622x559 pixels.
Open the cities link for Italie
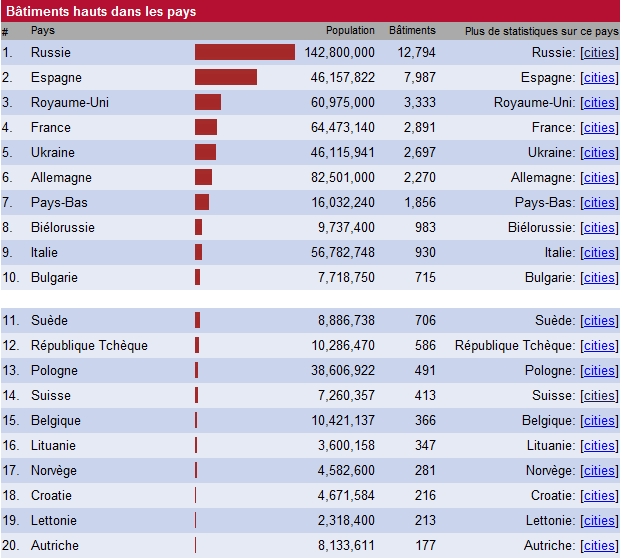[599, 252]
